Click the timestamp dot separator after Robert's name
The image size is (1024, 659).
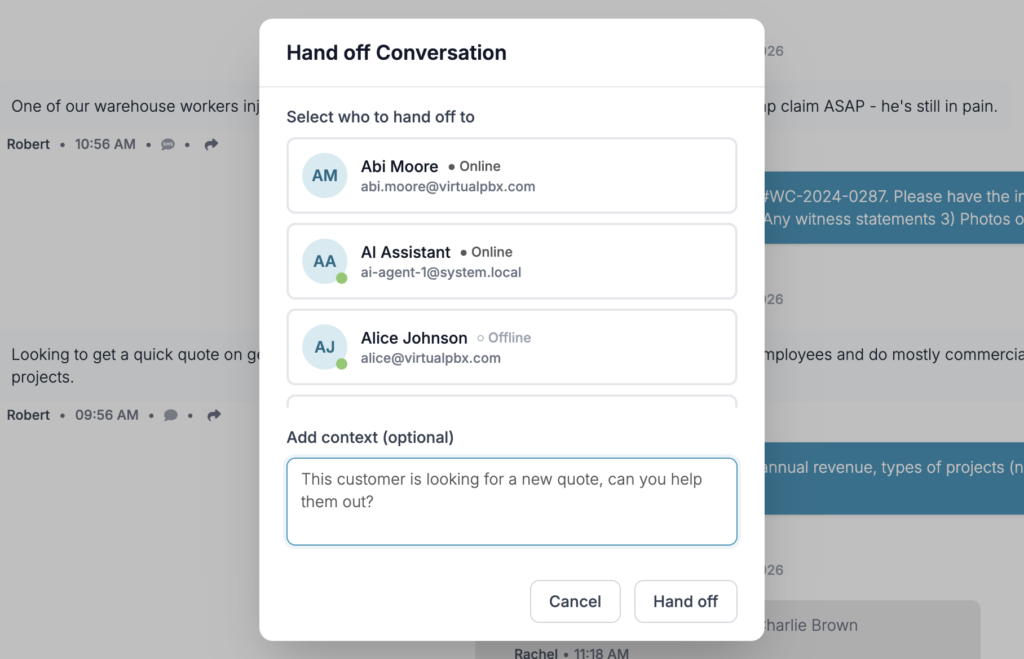tap(62, 144)
